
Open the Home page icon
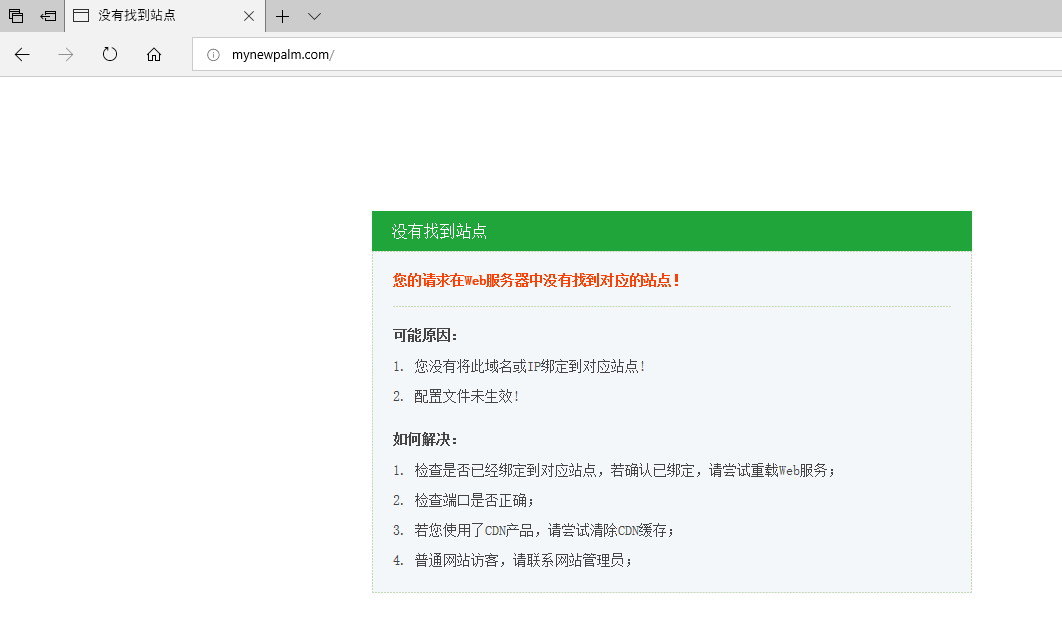tap(154, 54)
